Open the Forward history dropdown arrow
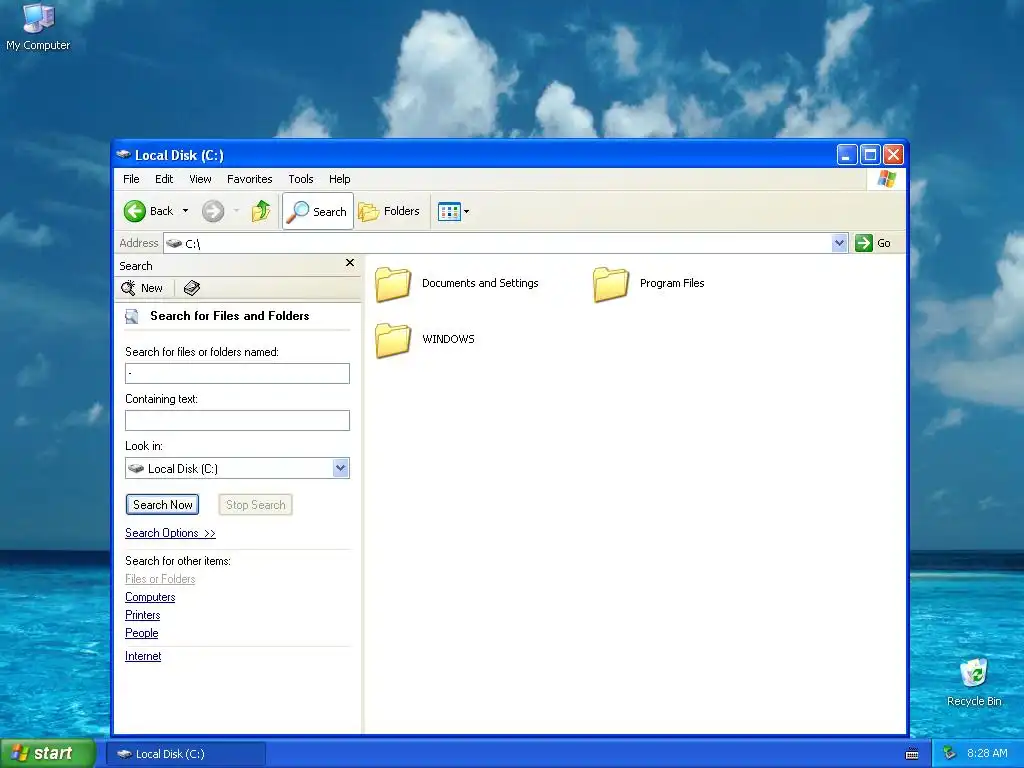 (x=236, y=211)
